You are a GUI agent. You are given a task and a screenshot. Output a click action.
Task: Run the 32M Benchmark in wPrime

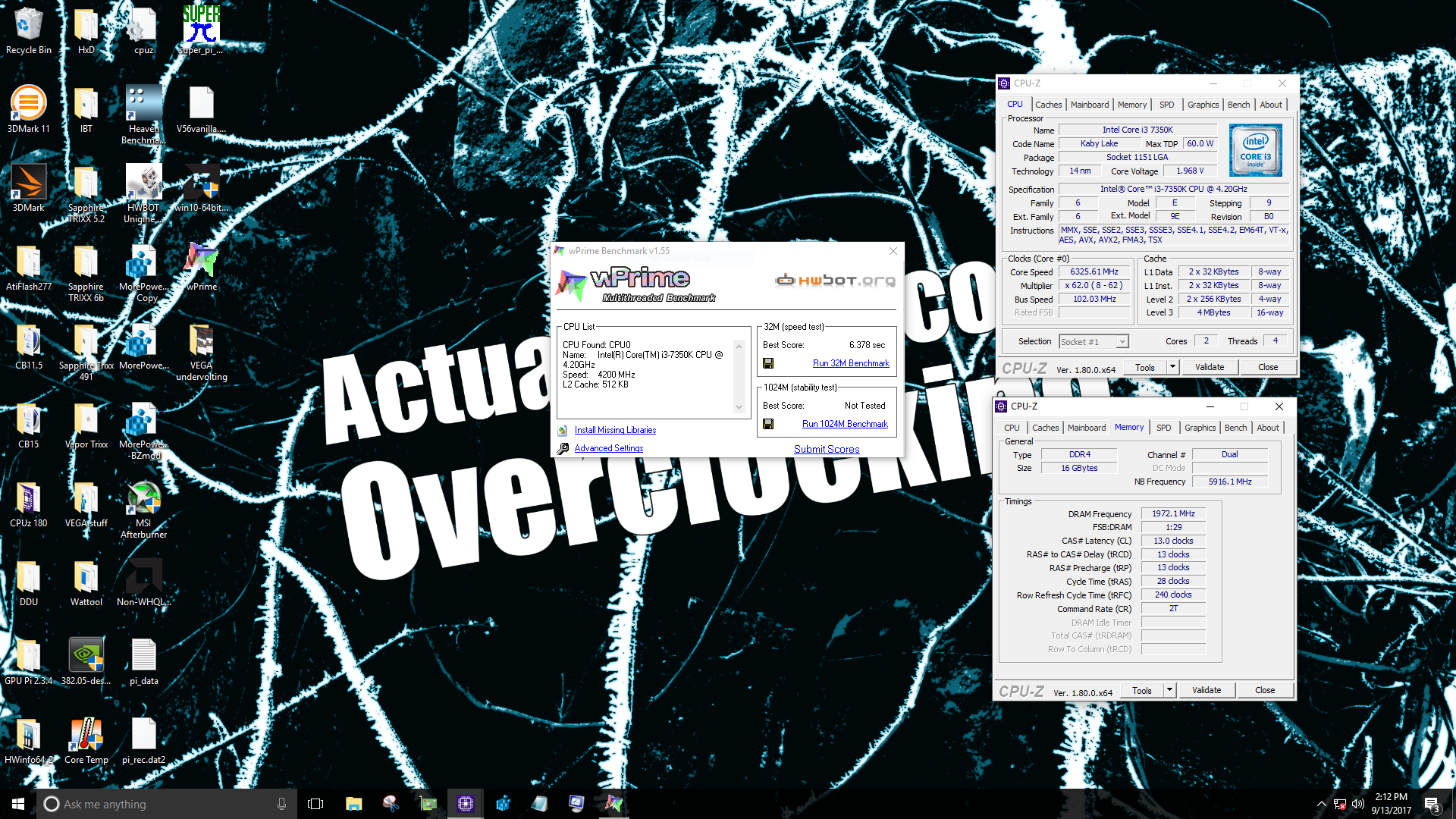click(x=851, y=363)
